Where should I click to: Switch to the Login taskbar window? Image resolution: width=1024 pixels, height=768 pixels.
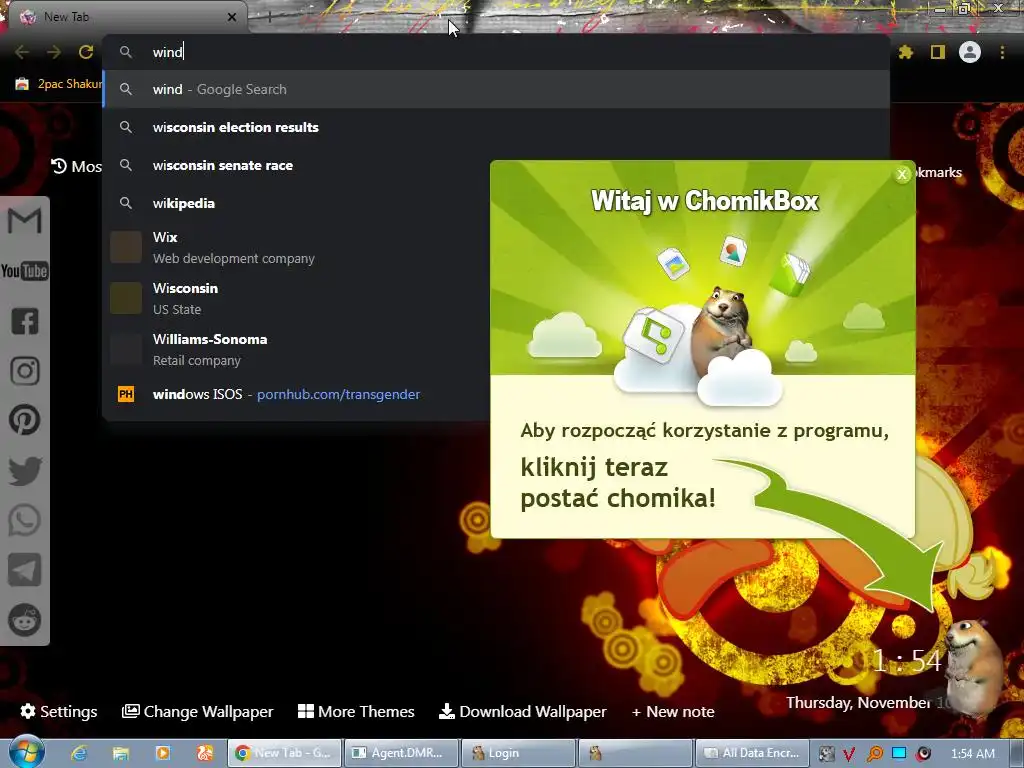[x=518, y=753]
